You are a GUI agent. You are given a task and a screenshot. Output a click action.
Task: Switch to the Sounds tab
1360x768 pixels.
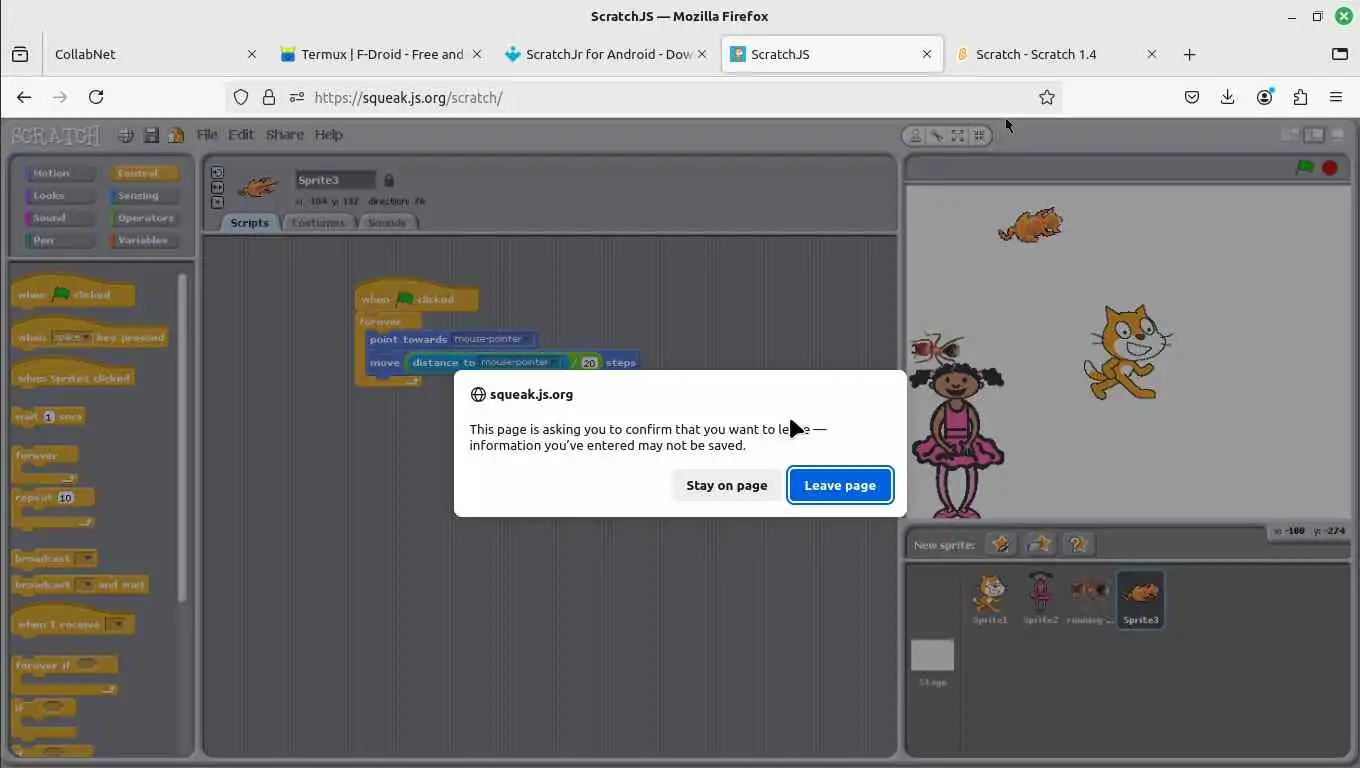pos(387,222)
